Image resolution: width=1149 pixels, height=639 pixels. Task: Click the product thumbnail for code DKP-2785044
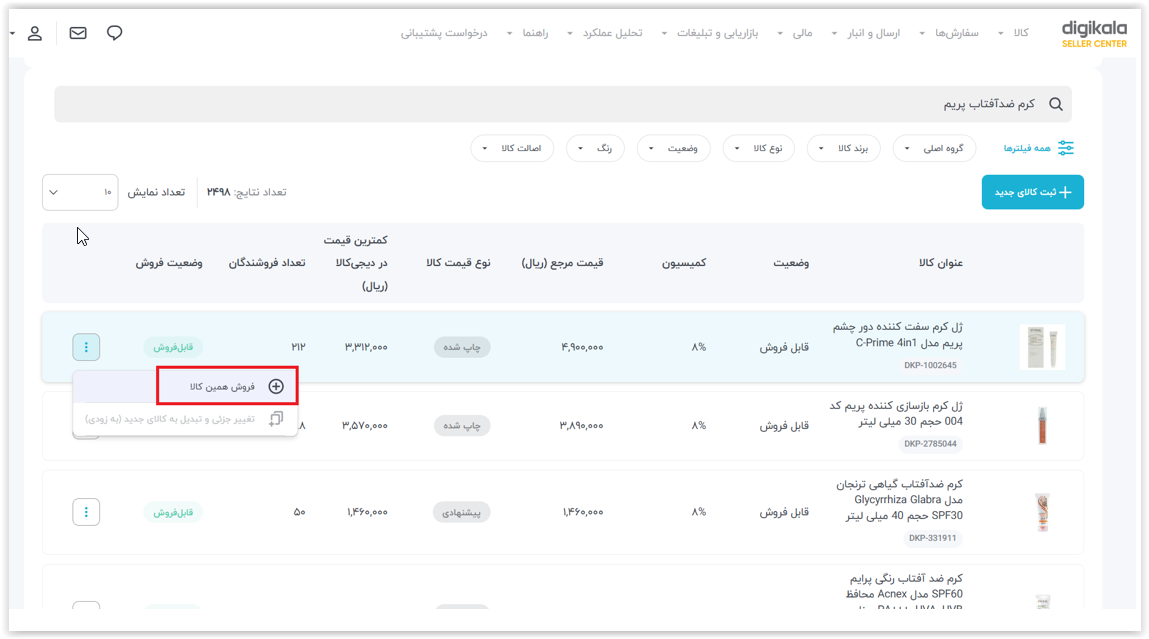pyautogui.click(x=1042, y=426)
